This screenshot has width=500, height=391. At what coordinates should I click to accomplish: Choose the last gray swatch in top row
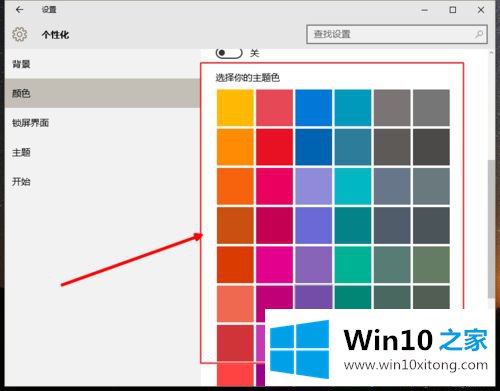pos(431,108)
